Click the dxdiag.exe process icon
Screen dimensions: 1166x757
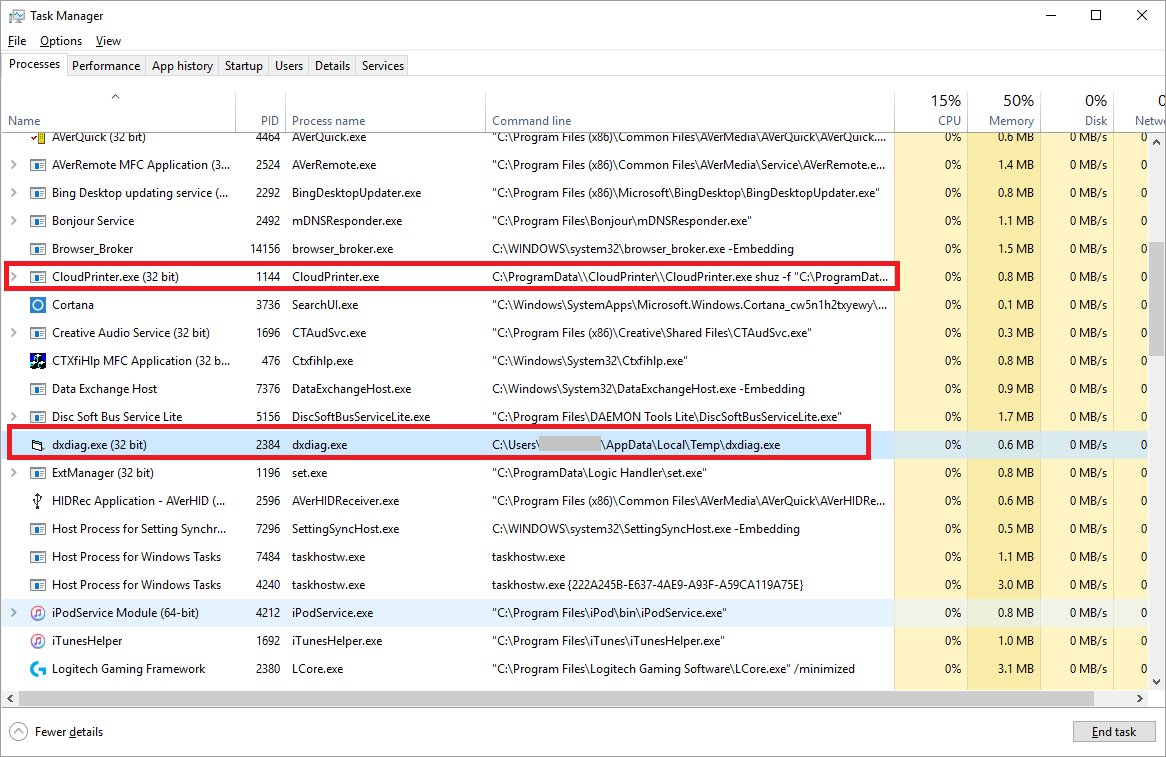pyautogui.click(x=37, y=445)
